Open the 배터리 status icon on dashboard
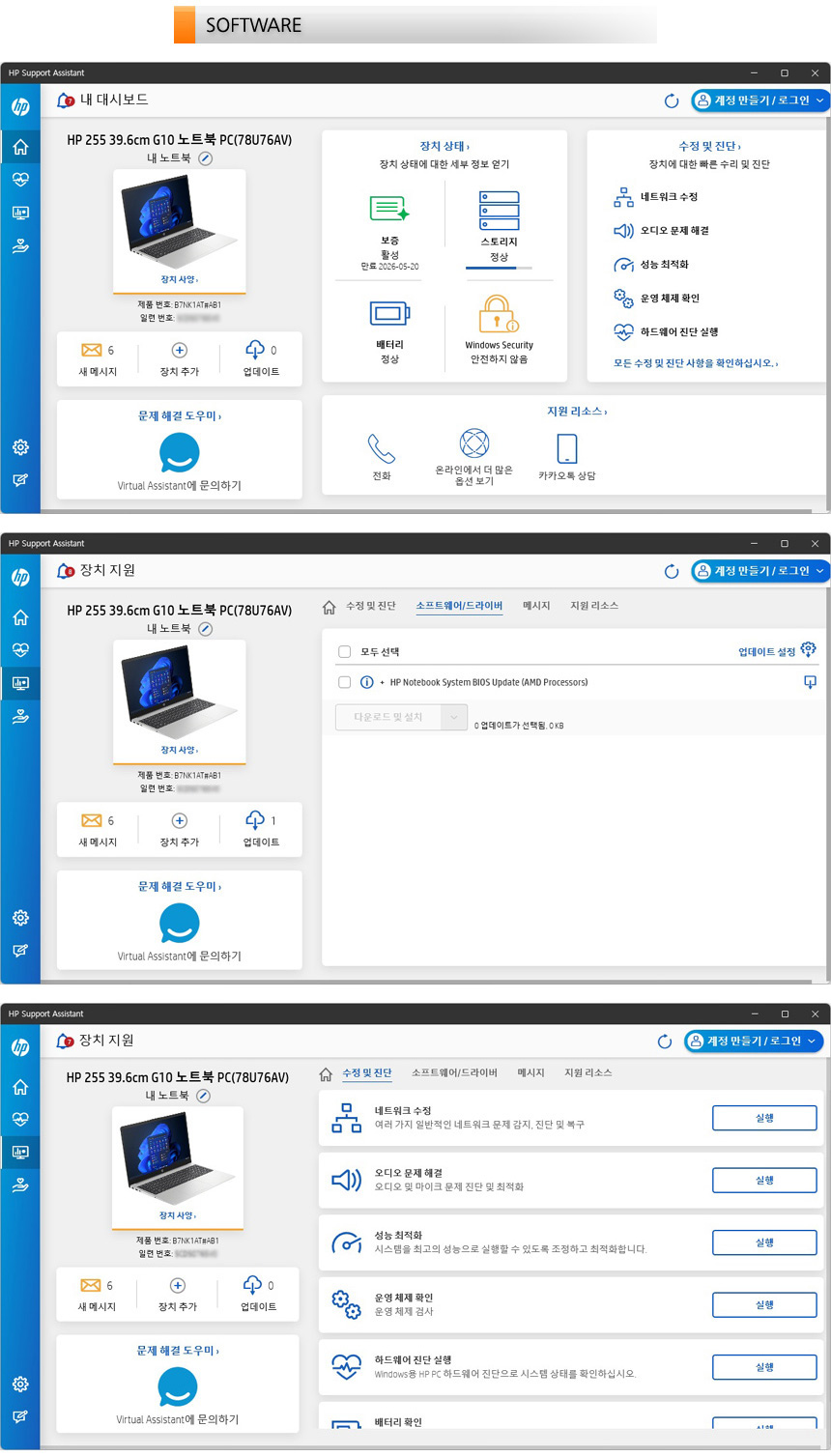 (389, 314)
